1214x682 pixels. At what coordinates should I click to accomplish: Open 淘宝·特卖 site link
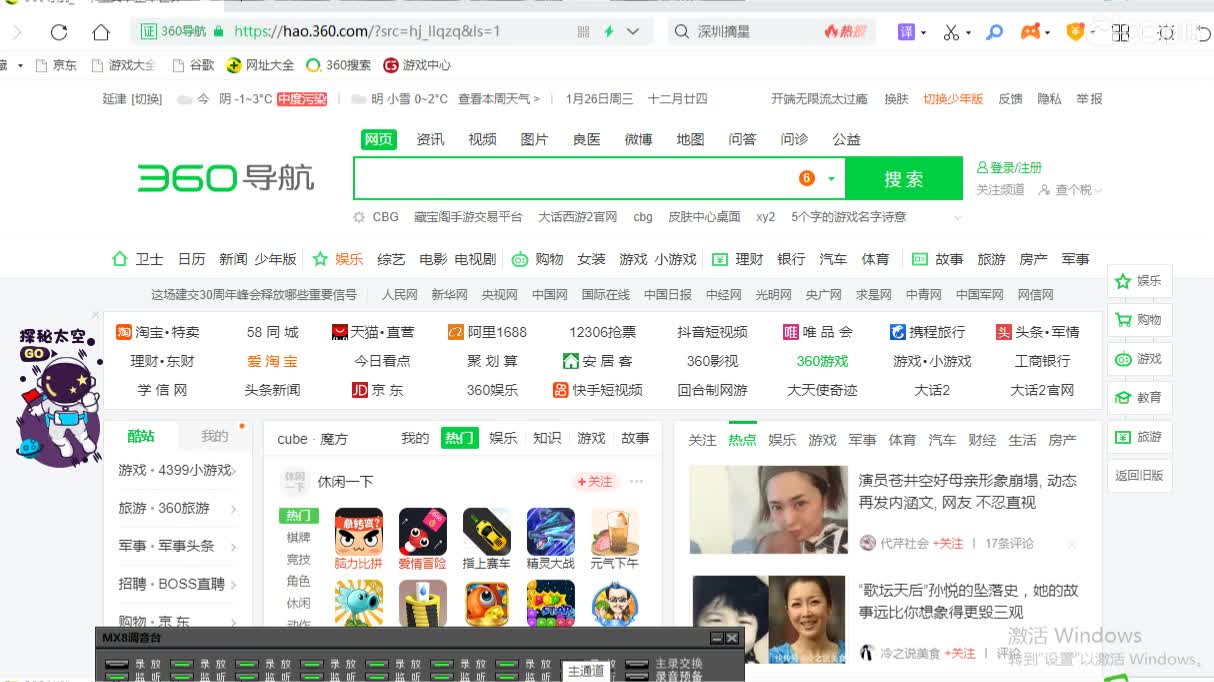[158, 332]
